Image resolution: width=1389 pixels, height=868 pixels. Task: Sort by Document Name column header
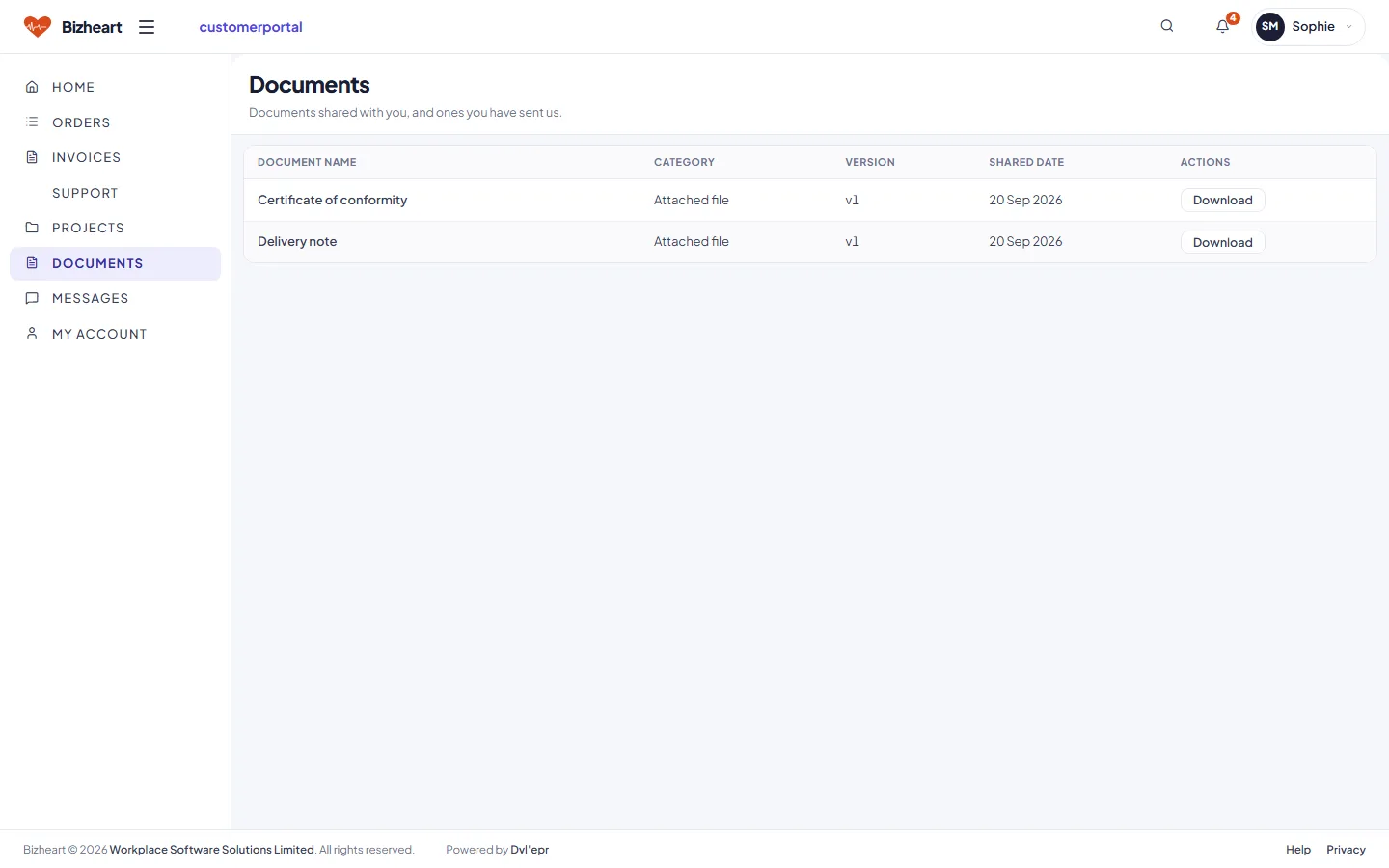(307, 162)
